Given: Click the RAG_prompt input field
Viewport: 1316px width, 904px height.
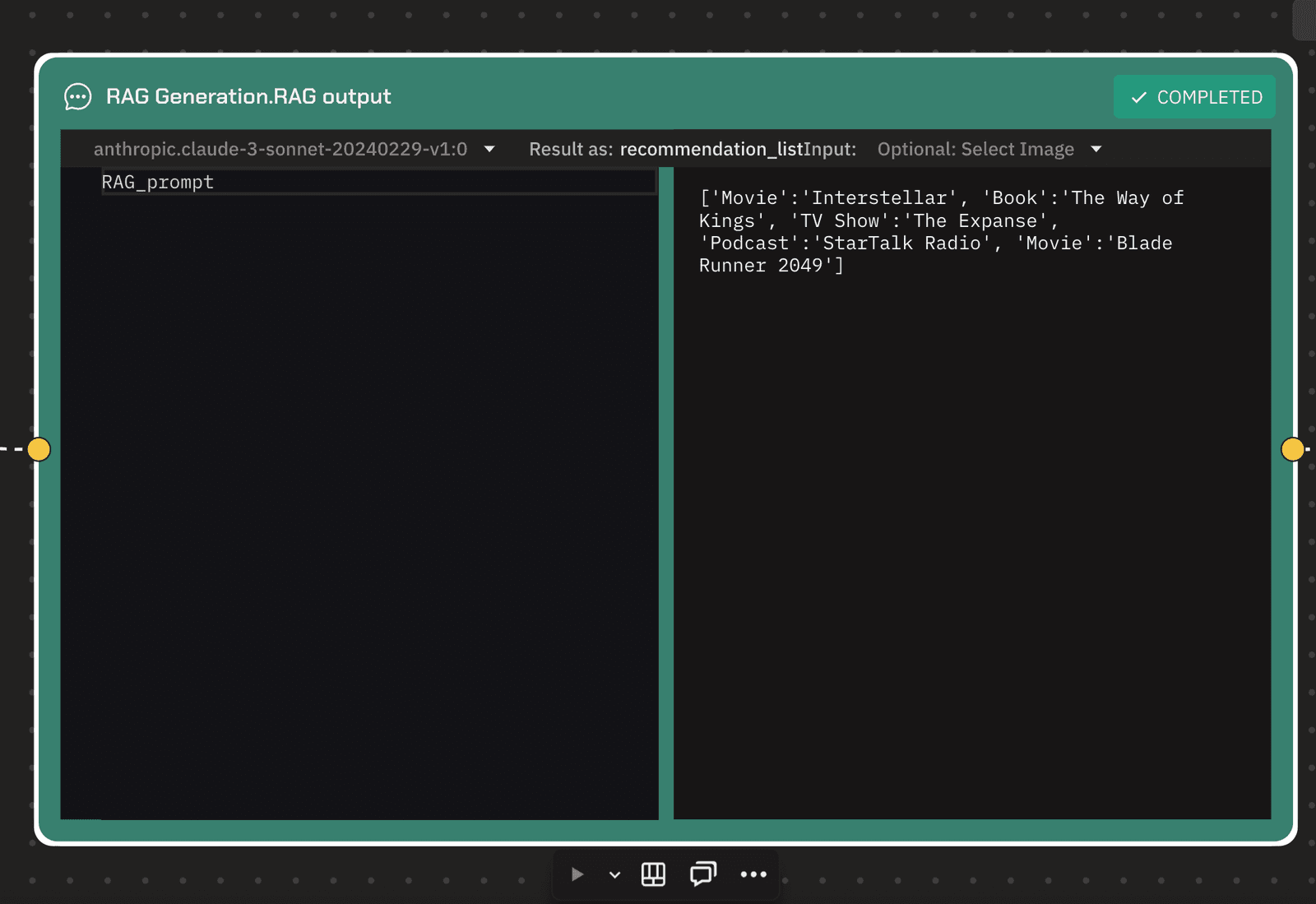Looking at the screenshot, I should pos(378,182).
